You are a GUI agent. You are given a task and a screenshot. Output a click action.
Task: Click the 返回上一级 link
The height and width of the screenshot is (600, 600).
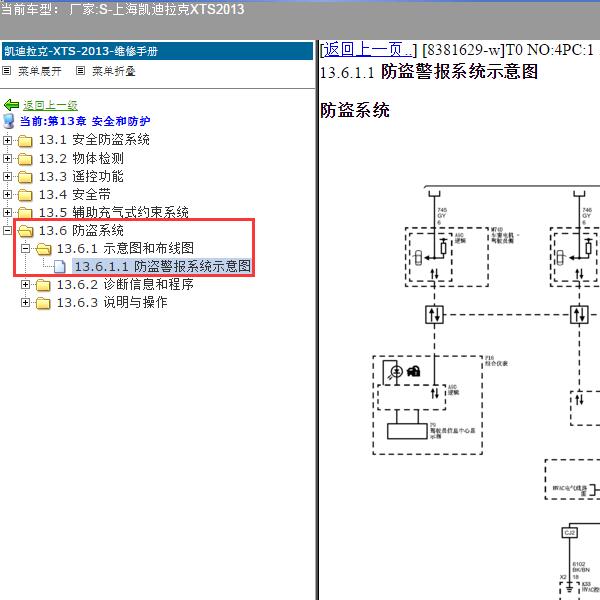point(50,105)
